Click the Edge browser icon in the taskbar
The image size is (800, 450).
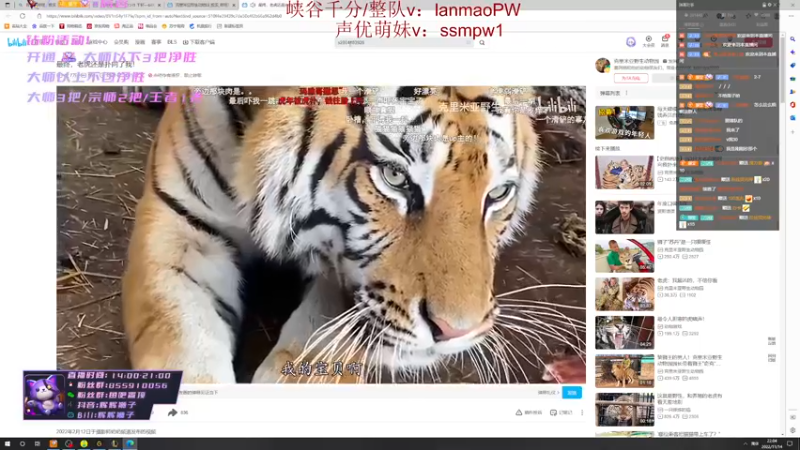click(x=130, y=444)
